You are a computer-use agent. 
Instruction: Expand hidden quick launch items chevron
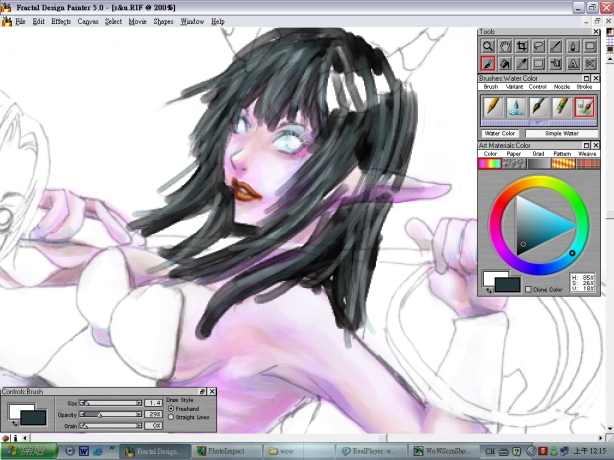(x=112, y=447)
